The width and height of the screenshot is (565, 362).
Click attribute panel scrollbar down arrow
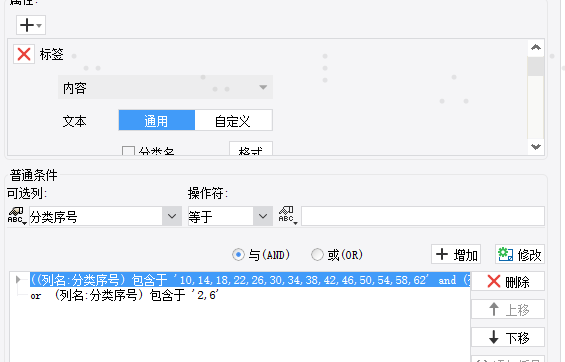point(536,147)
